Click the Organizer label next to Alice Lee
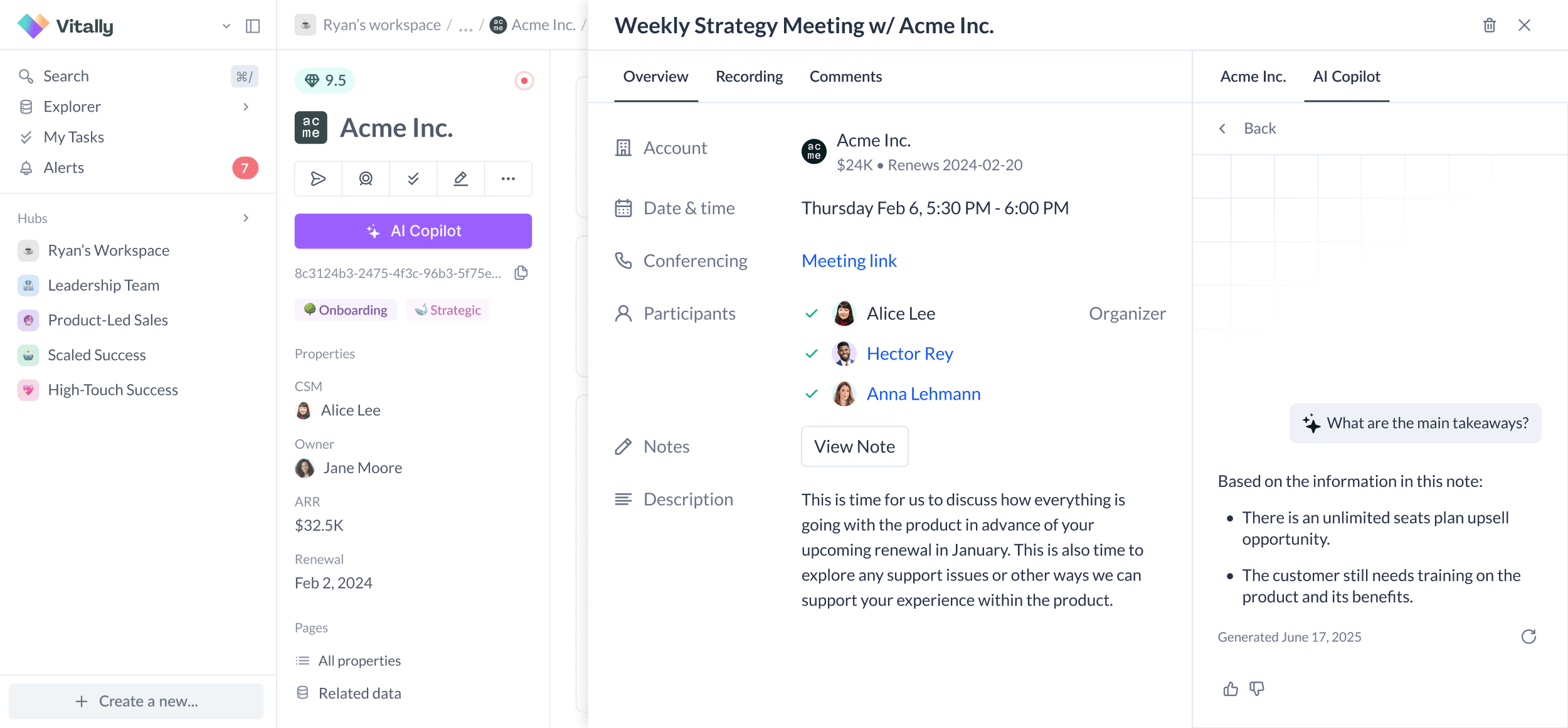This screenshot has width=1568, height=728. pos(1127,313)
